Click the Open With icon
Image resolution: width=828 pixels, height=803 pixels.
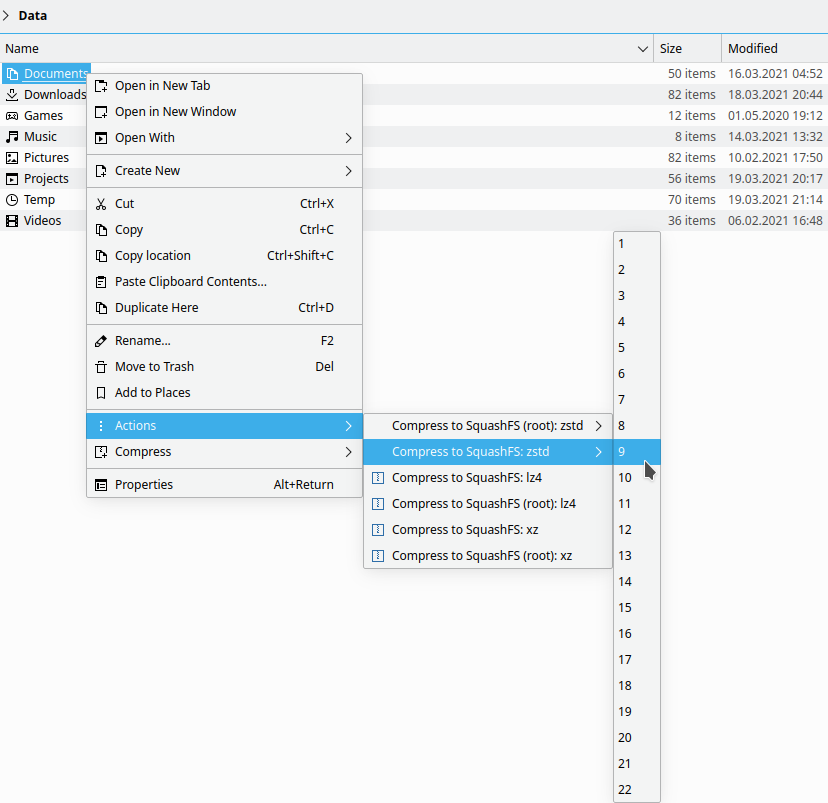coord(101,138)
